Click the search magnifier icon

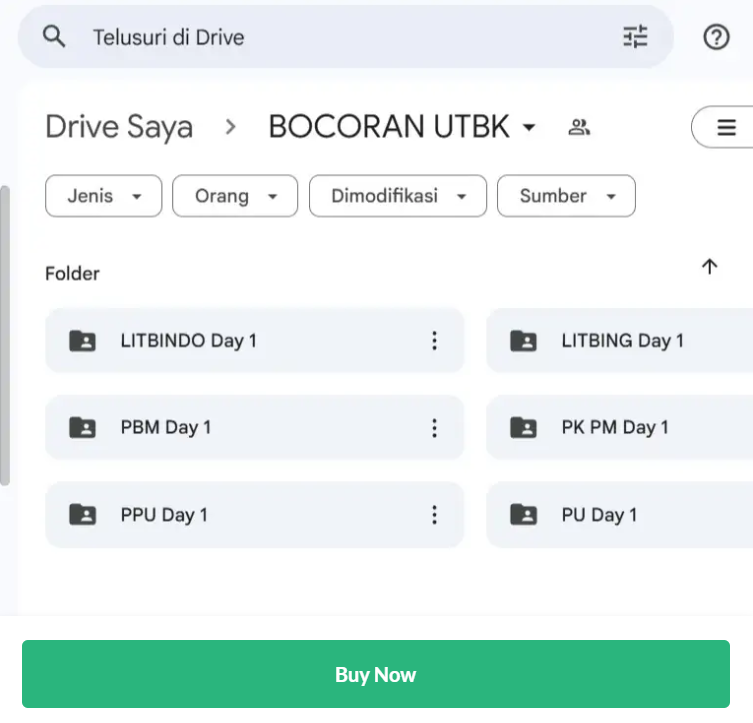coord(54,37)
